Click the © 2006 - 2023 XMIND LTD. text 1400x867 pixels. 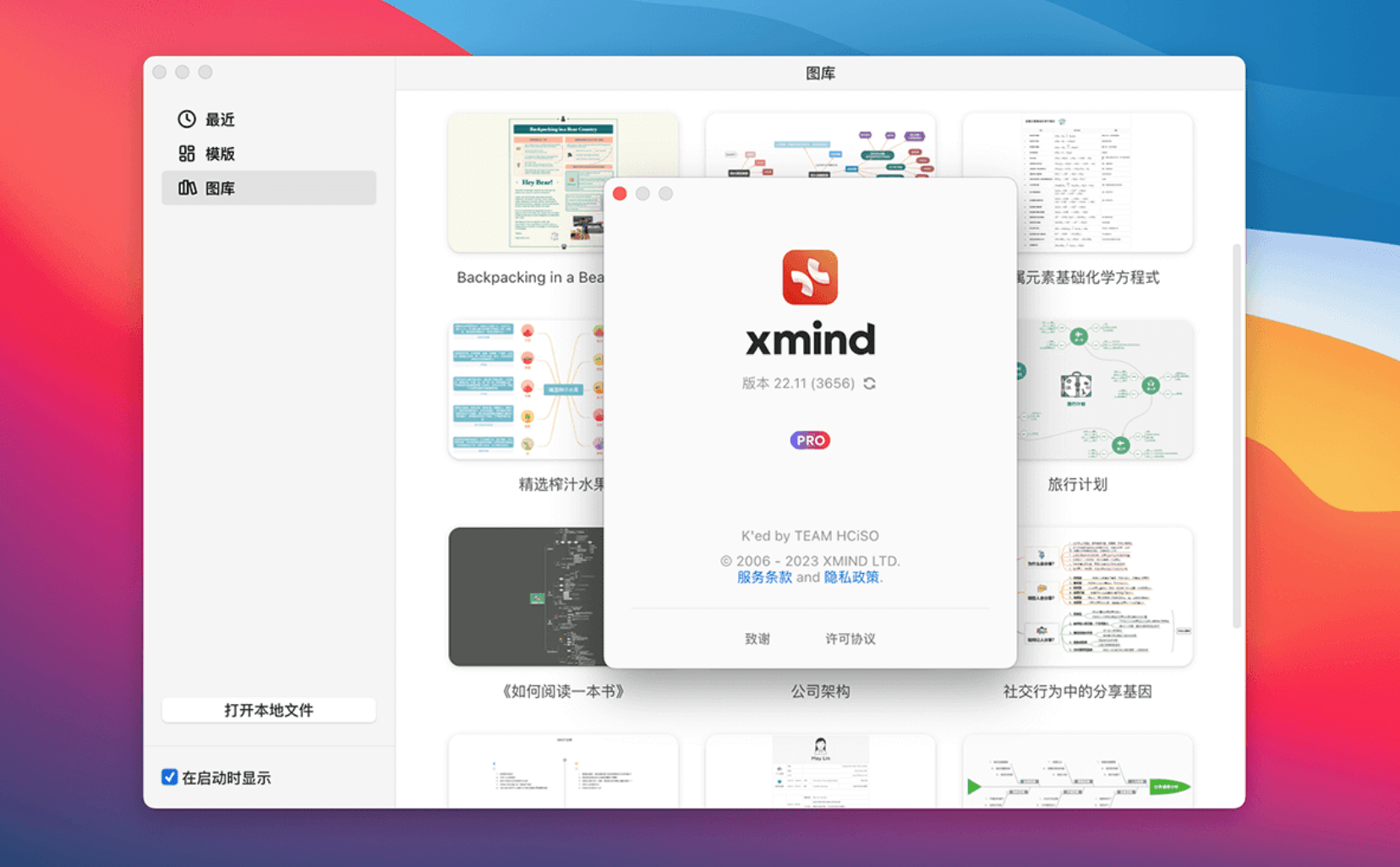point(810,561)
